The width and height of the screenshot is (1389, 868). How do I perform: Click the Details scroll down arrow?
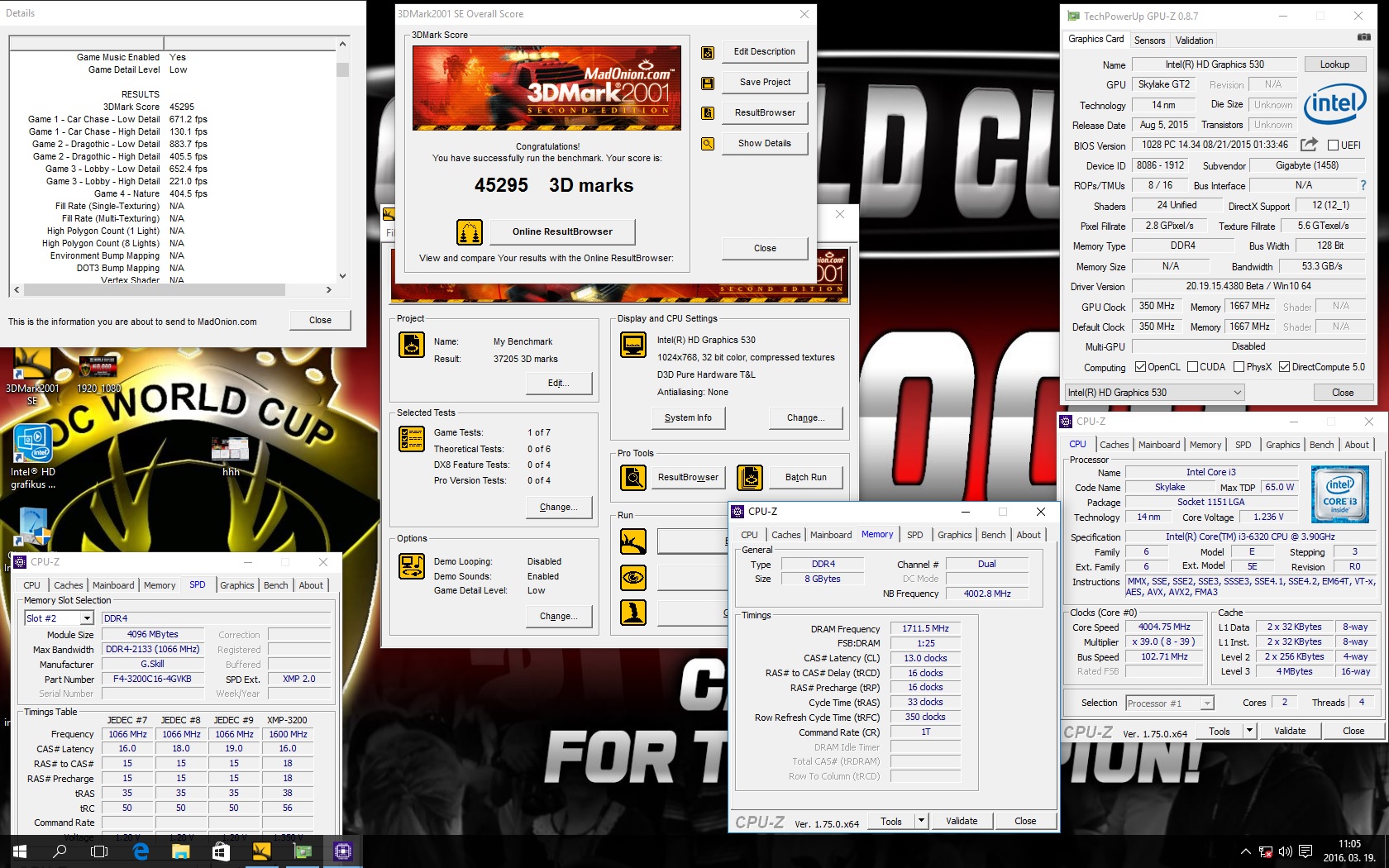click(342, 276)
